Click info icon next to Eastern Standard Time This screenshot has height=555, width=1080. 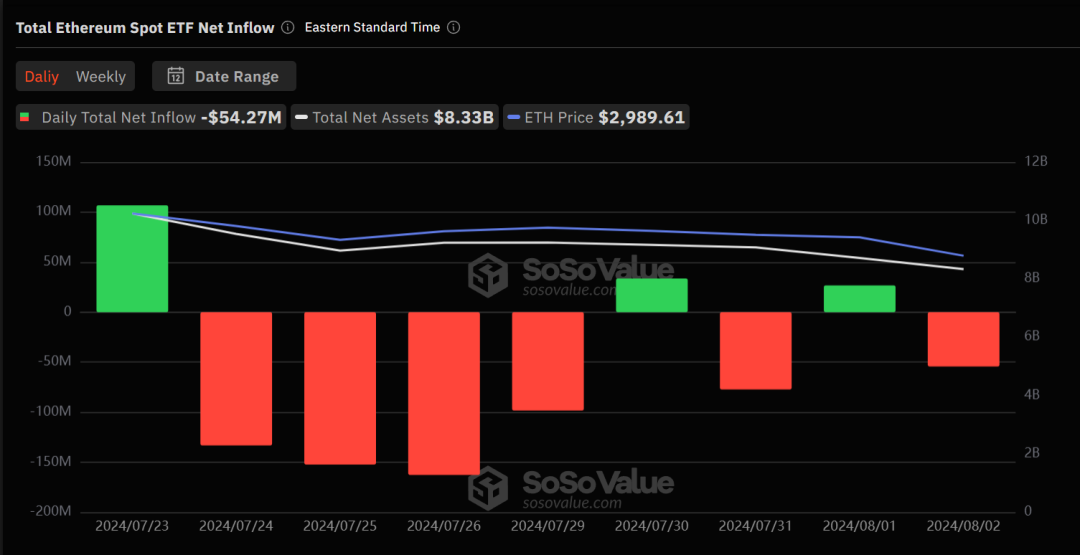pos(453,28)
